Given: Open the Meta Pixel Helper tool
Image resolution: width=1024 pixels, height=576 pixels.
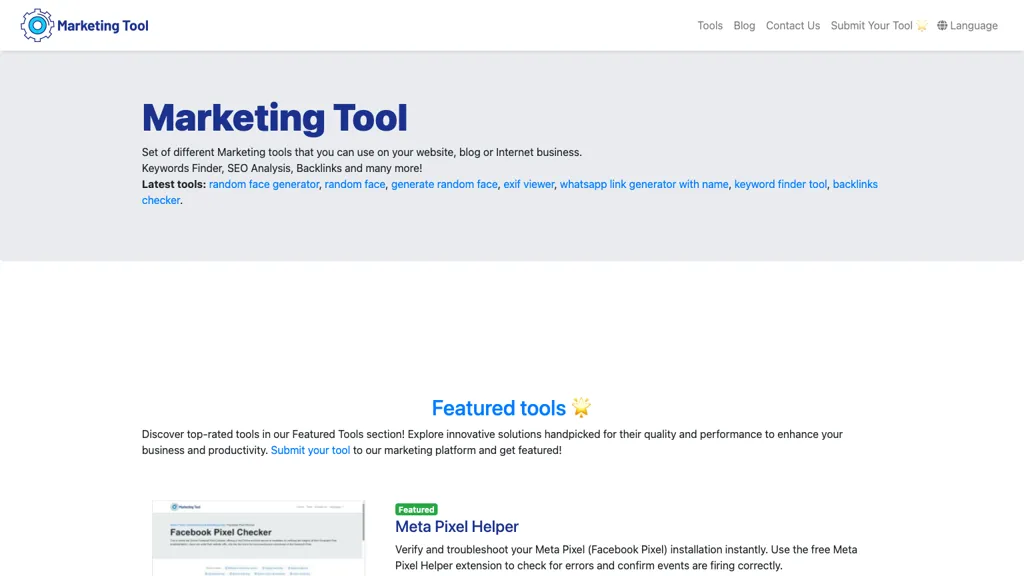Looking at the screenshot, I should click(456, 526).
